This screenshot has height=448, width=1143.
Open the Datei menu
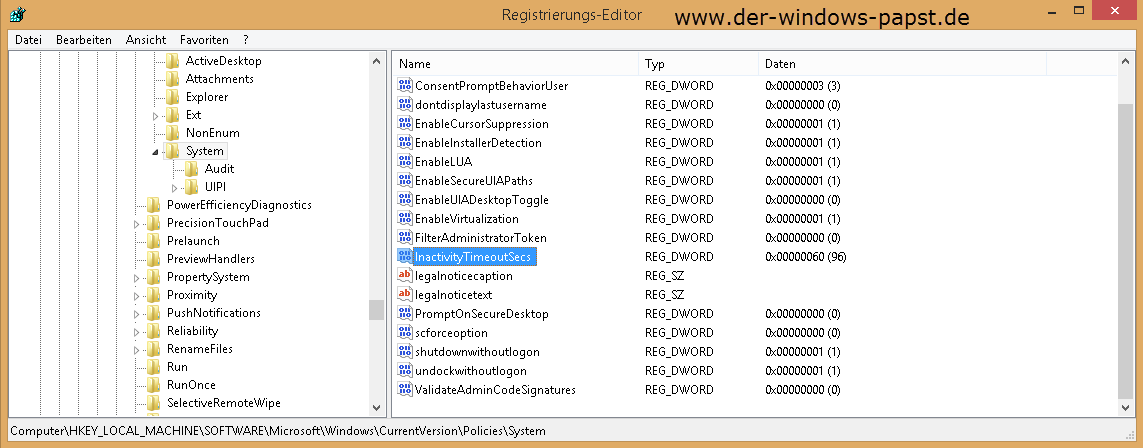[29, 40]
